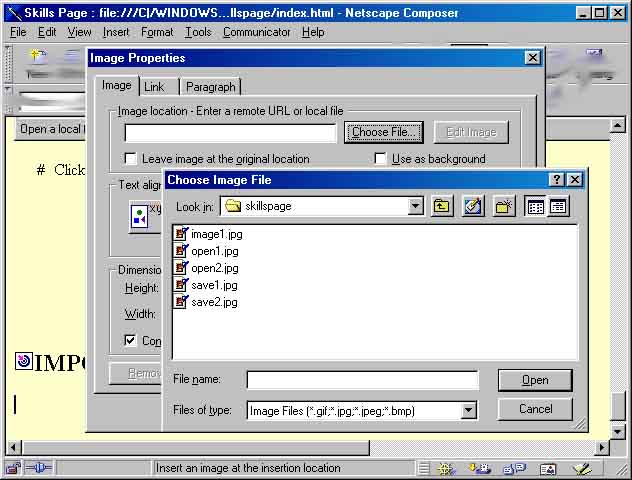Click the Image location URL field

point(230,133)
